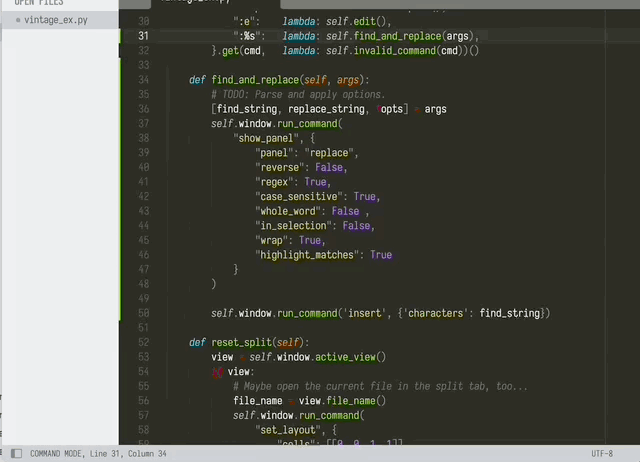Image resolution: width=640 pixels, height=462 pixels.
Task: Click 'False' on the "in_selection" line
Action: (356, 225)
